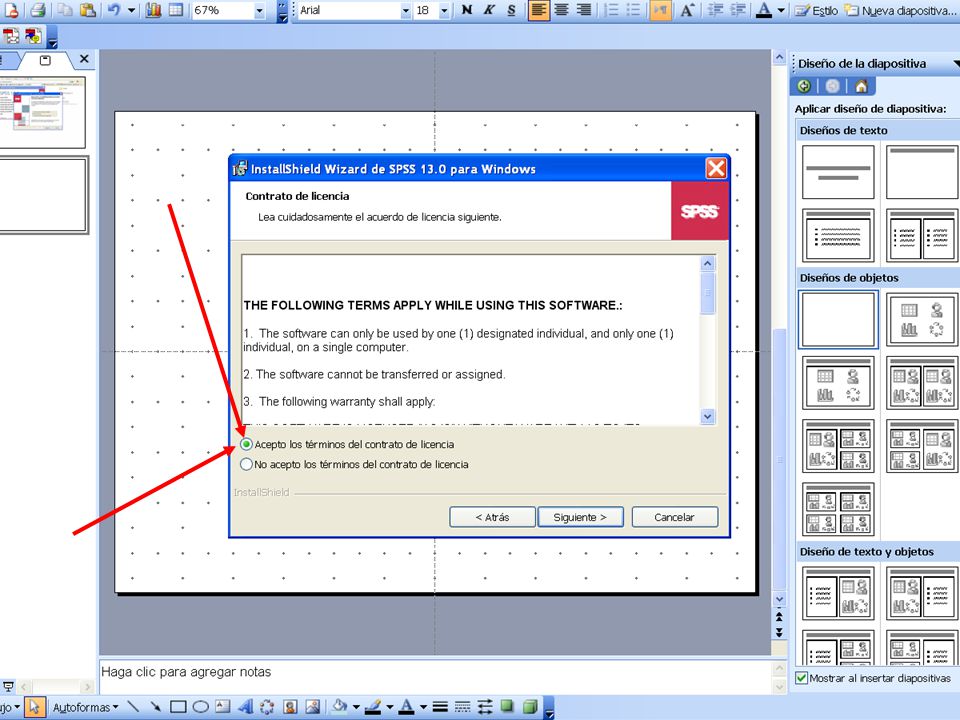
Task: Select 'No acepto los términos' radio button
Action: point(246,464)
